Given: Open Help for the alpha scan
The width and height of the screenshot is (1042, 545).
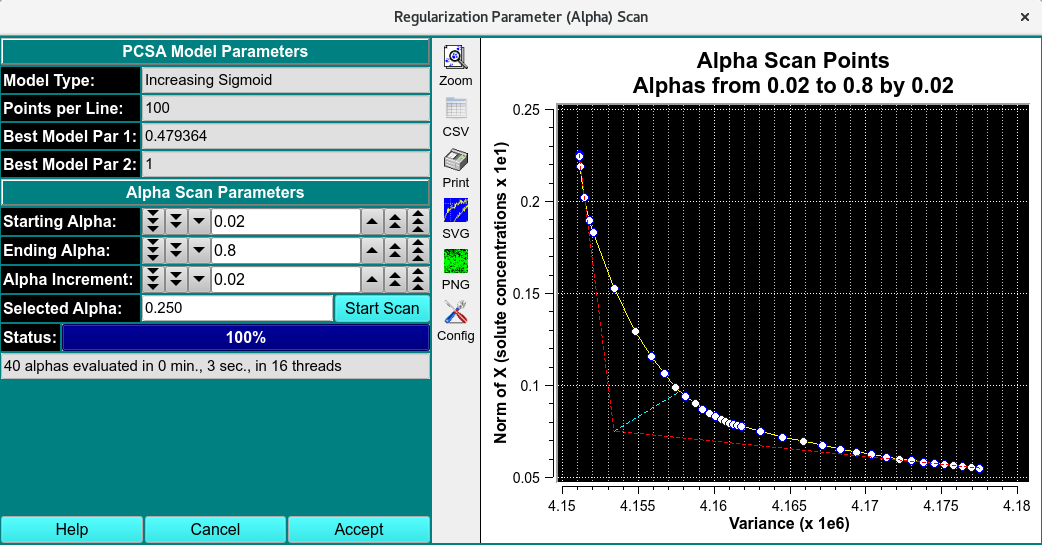Looking at the screenshot, I should click(x=72, y=529).
